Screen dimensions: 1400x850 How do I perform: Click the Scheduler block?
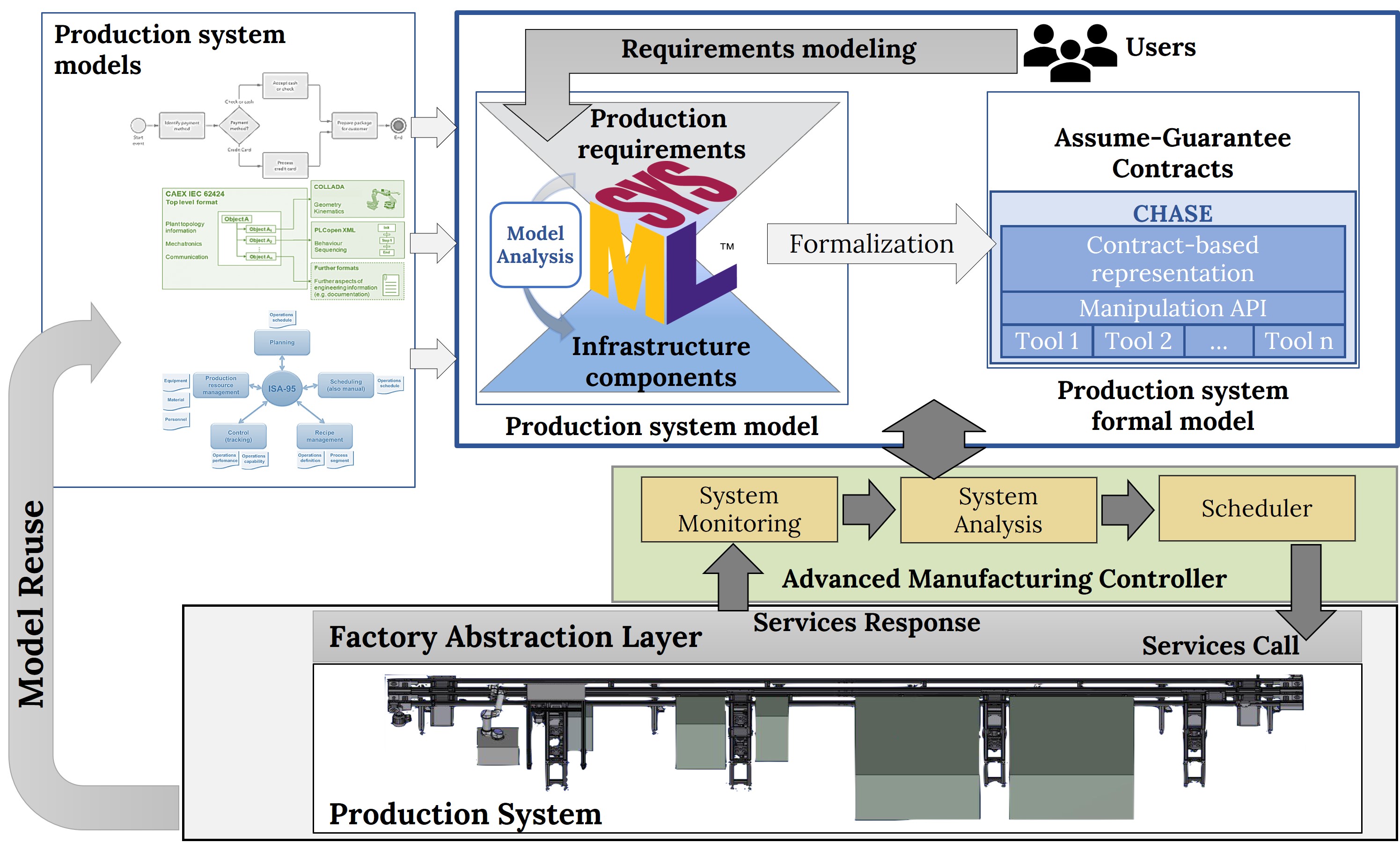(x=1256, y=508)
